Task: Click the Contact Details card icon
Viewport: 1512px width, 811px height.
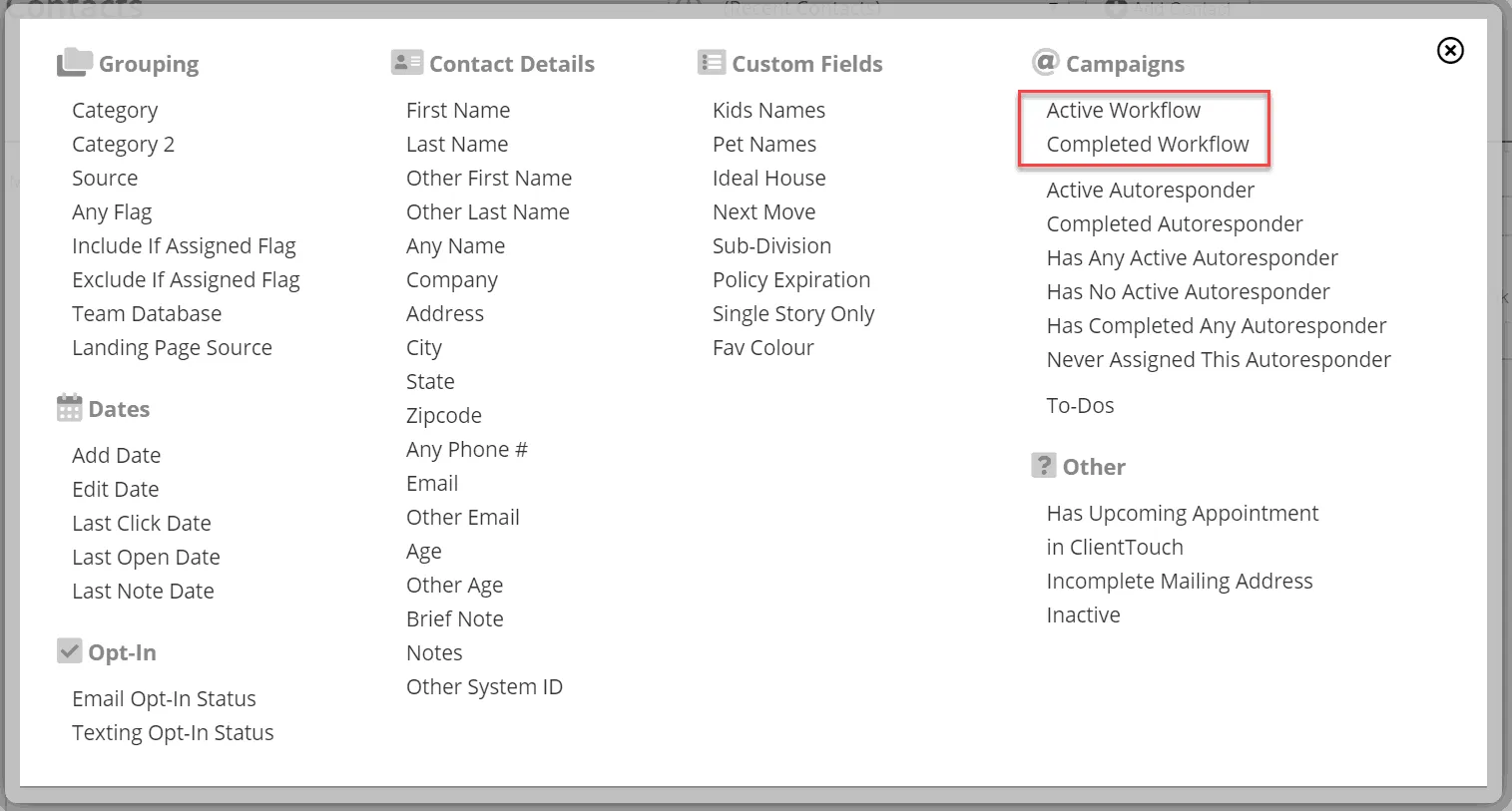Action: pyautogui.click(x=407, y=63)
